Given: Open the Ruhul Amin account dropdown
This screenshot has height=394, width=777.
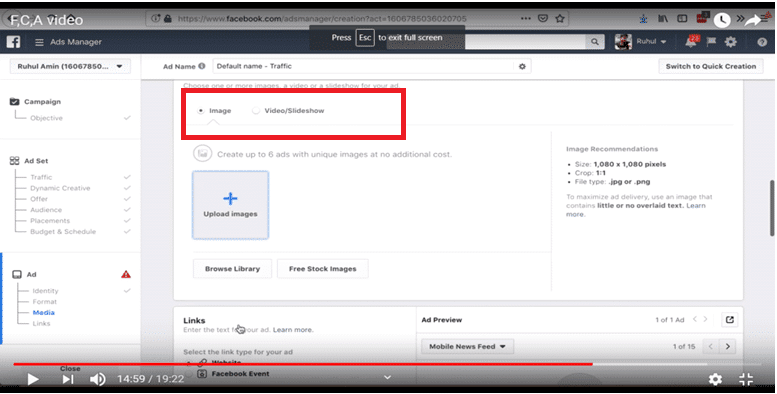Looking at the screenshot, I should (x=70, y=66).
